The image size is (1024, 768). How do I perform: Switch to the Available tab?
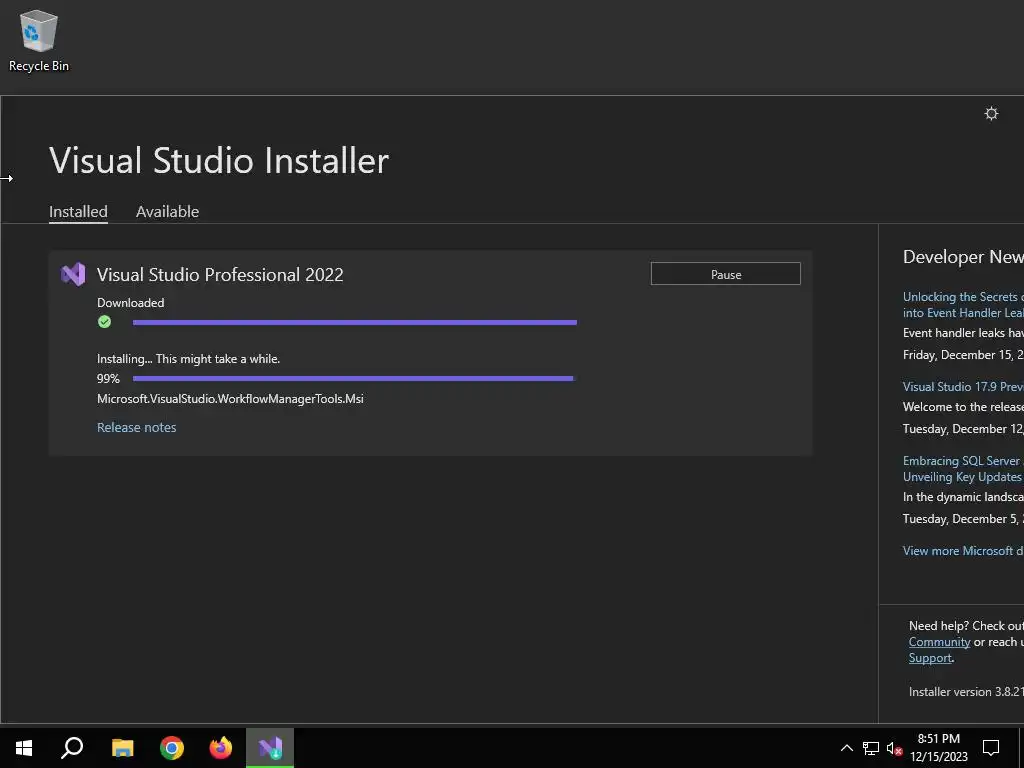pyautogui.click(x=167, y=212)
